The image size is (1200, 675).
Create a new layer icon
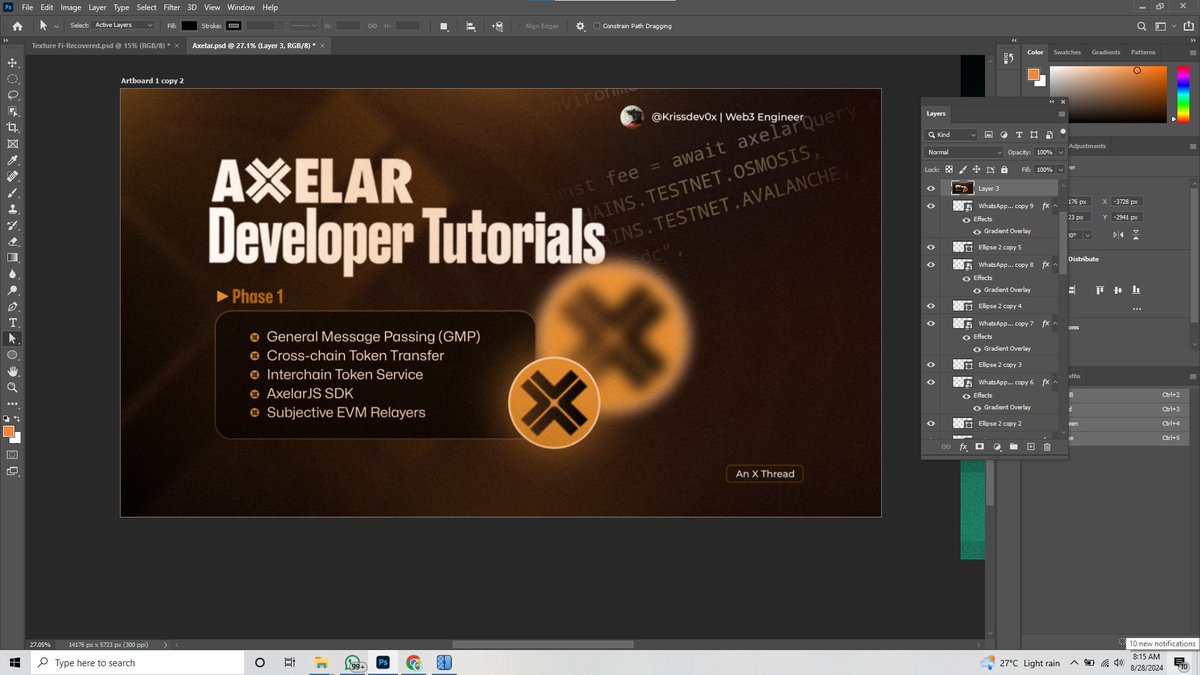tap(1030, 447)
